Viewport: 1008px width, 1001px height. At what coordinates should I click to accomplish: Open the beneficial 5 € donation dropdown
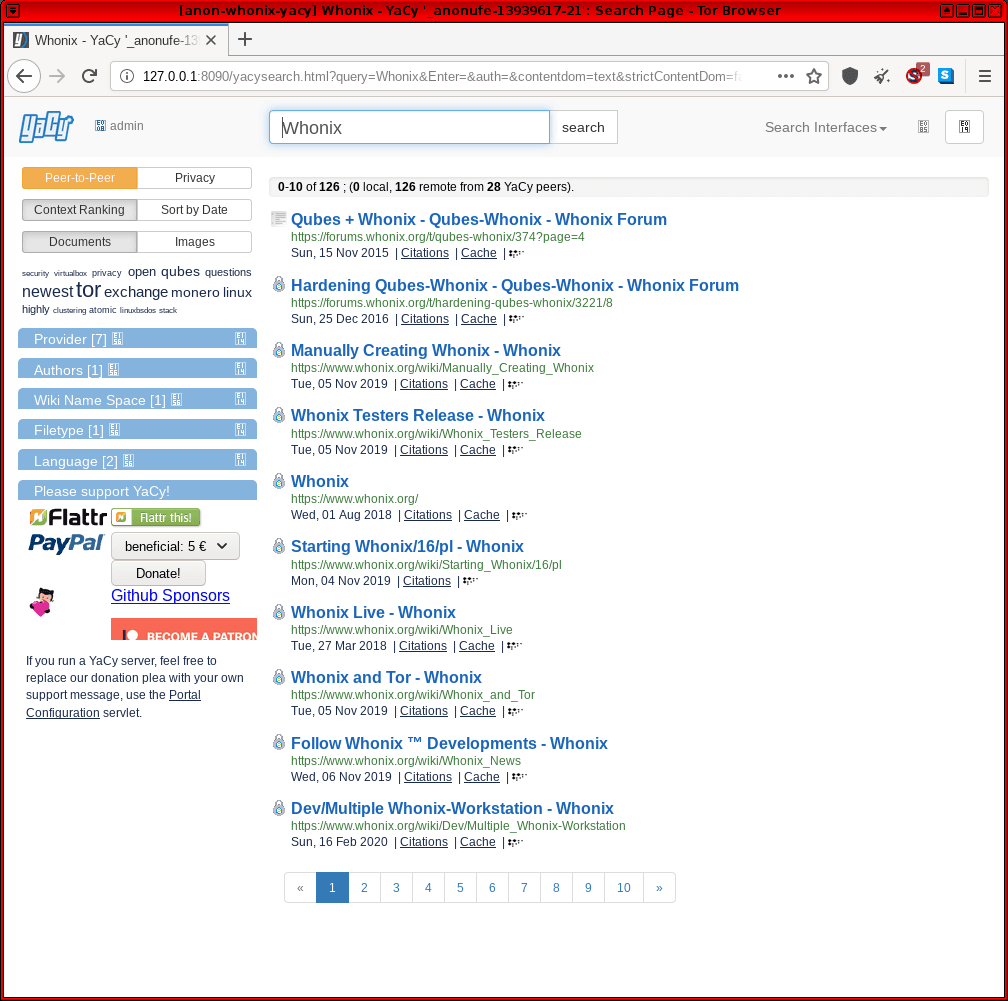175,547
